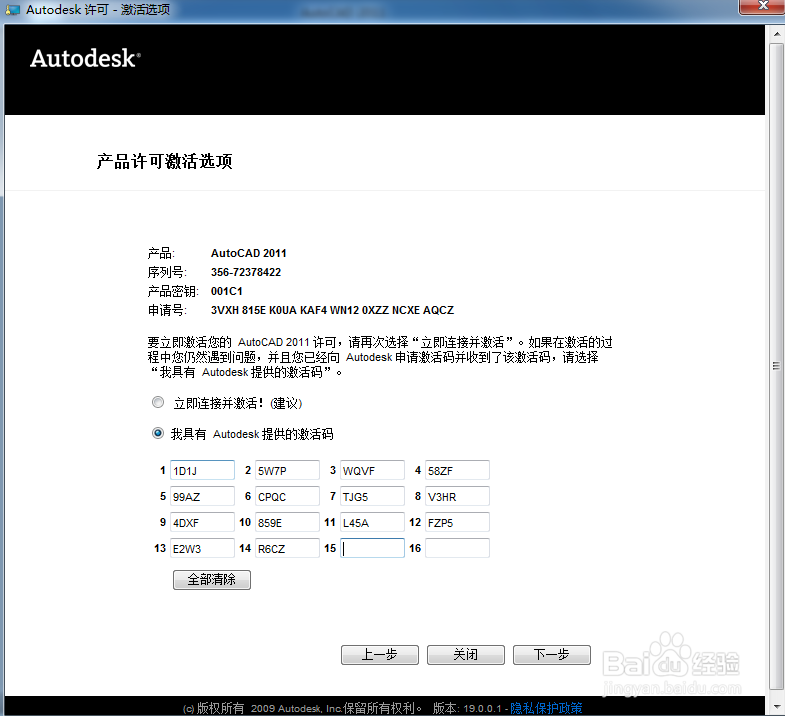Viewport: 785px width, 716px height.
Task: Click the product key 001C1
Action: [x=227, y=291]
